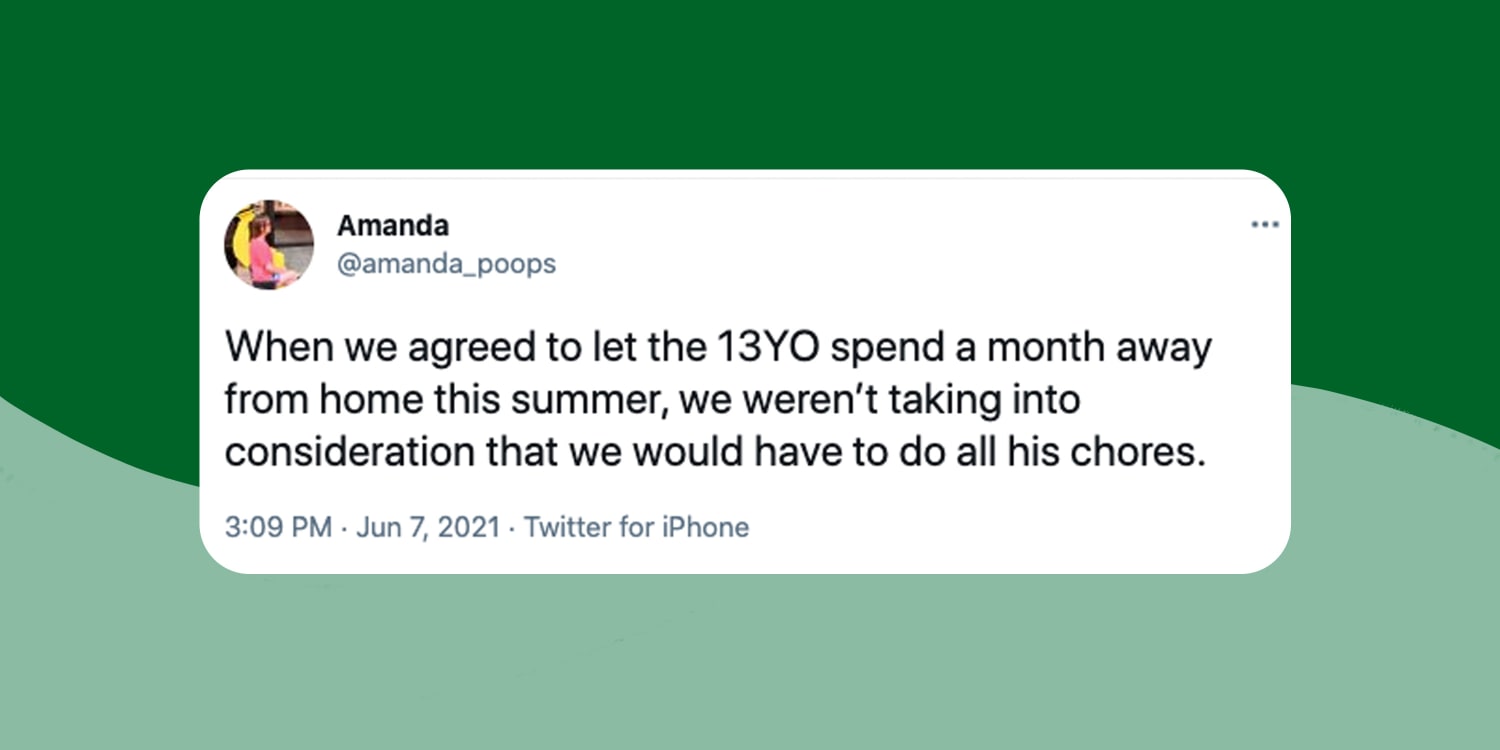This screenshot has height=750, width=1500.
Task: Click Amanda's profile picture avatar
Action: coord(268,244)
